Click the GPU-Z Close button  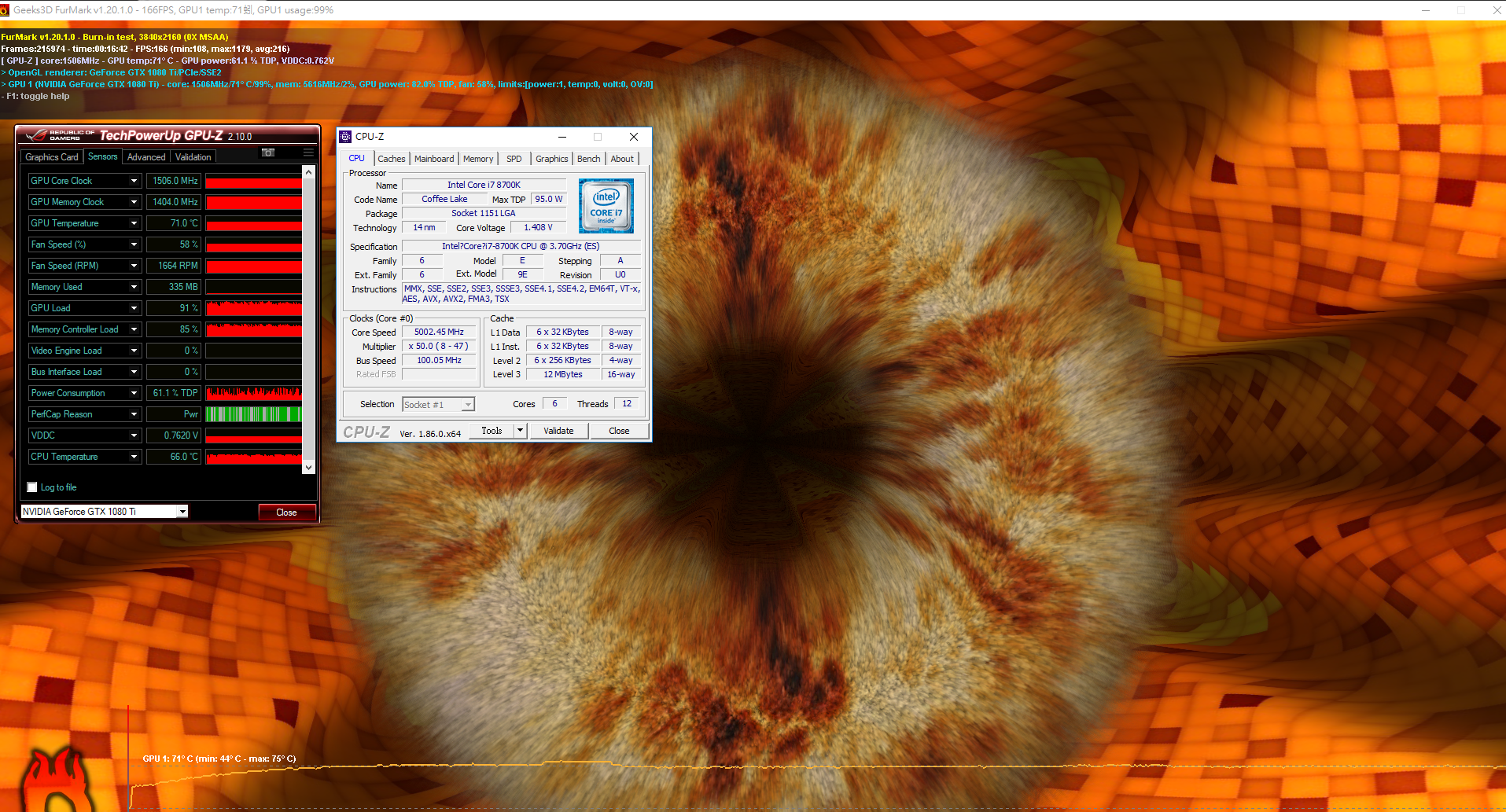tap(287, 513)
